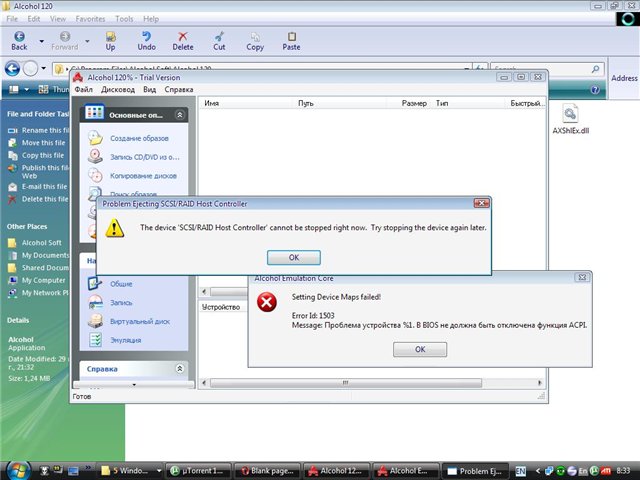
Task: Click the Создание образов icon
Action: pos(95,137)
